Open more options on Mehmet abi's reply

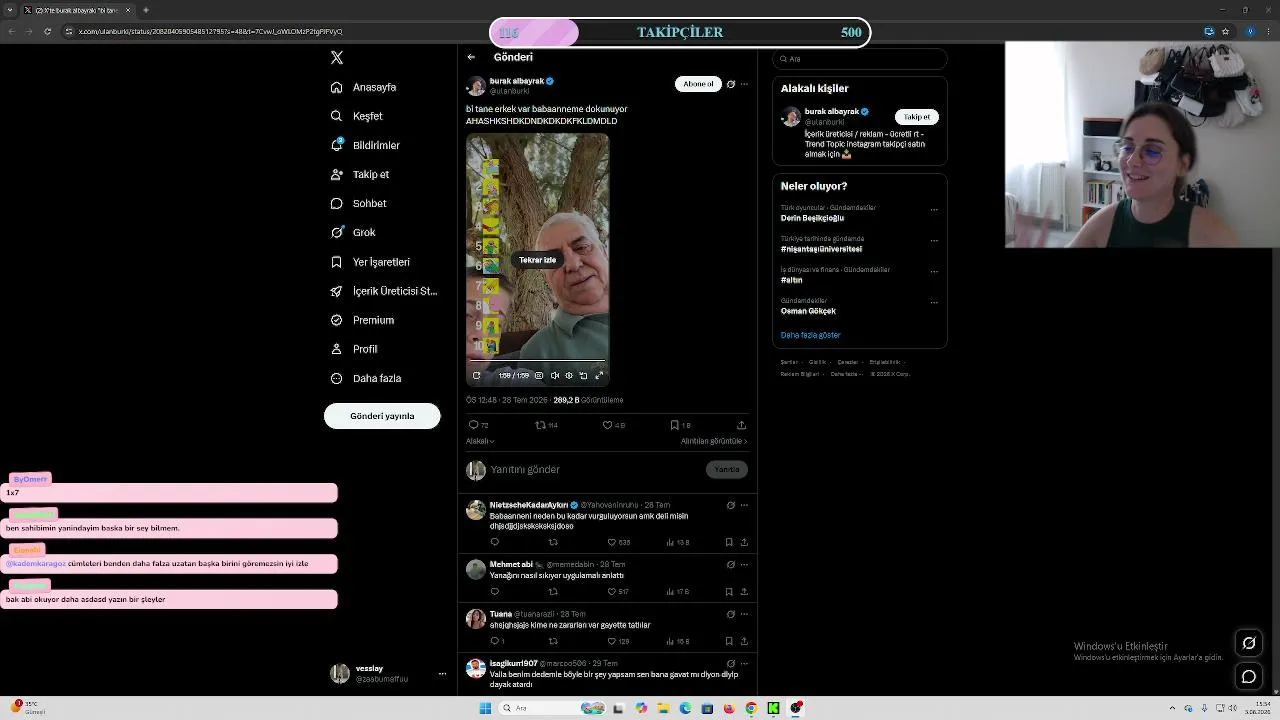(744, 564)
